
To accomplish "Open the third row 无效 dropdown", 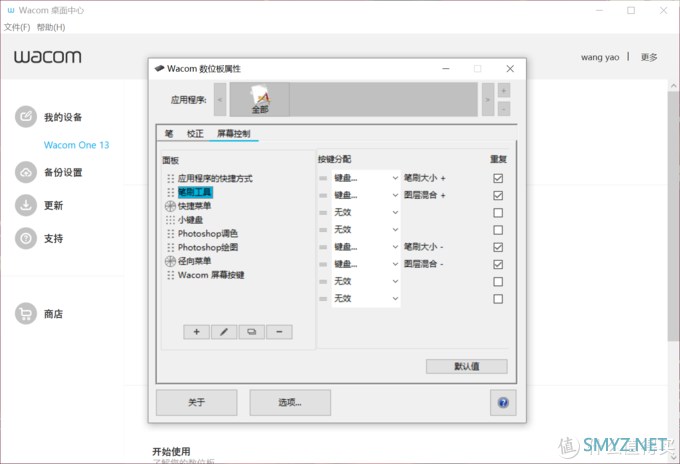I will [x=366, y=212].
